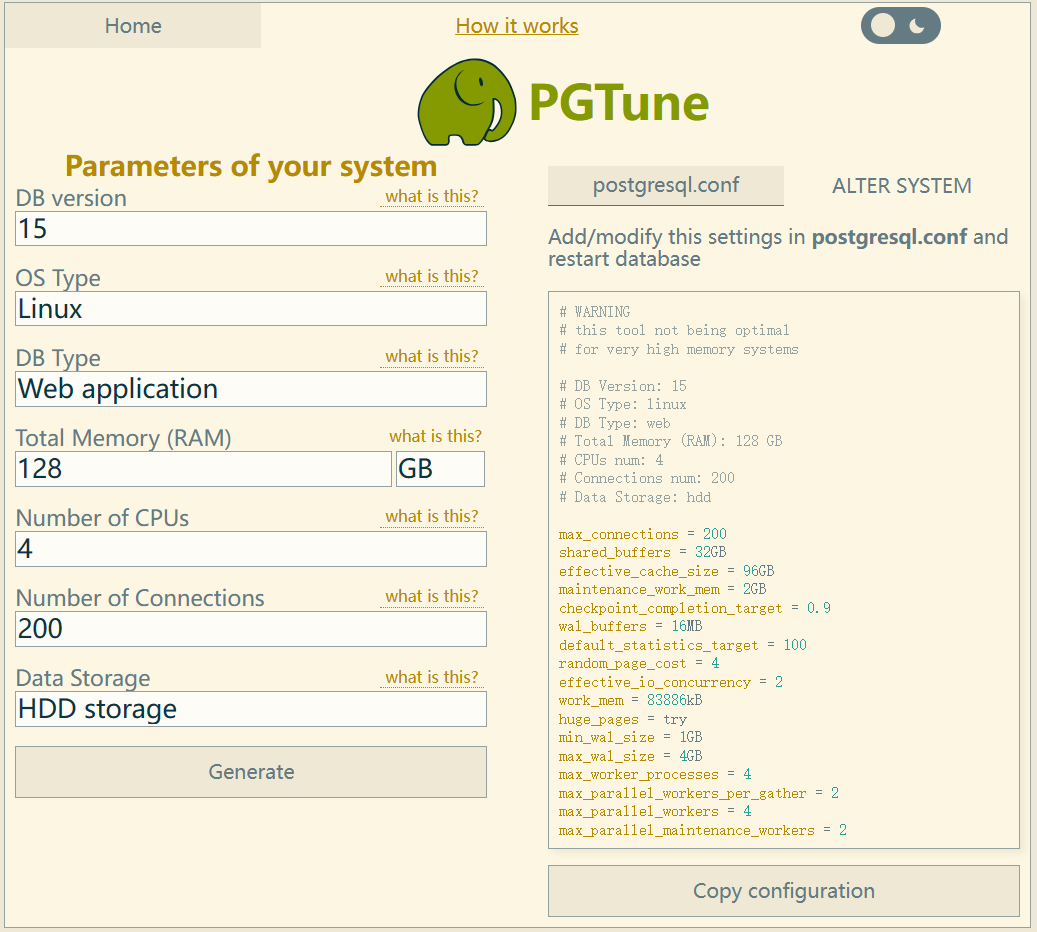The height and width of the screenshot is (932, 1037).
Task: Click the max_connections = 200 line
Action: click(x=642, y=534)
